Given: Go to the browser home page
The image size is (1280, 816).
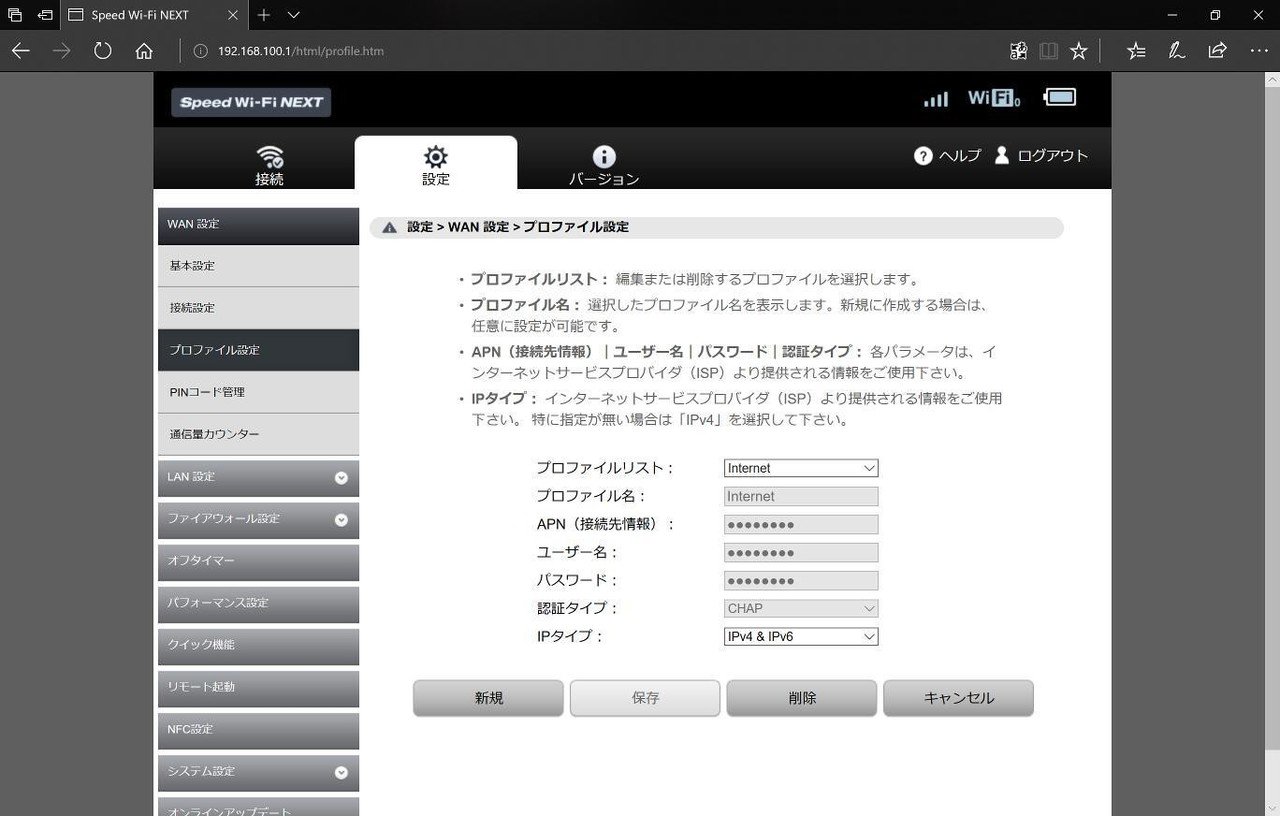Looking at the screenshot, I should [144, 51].
